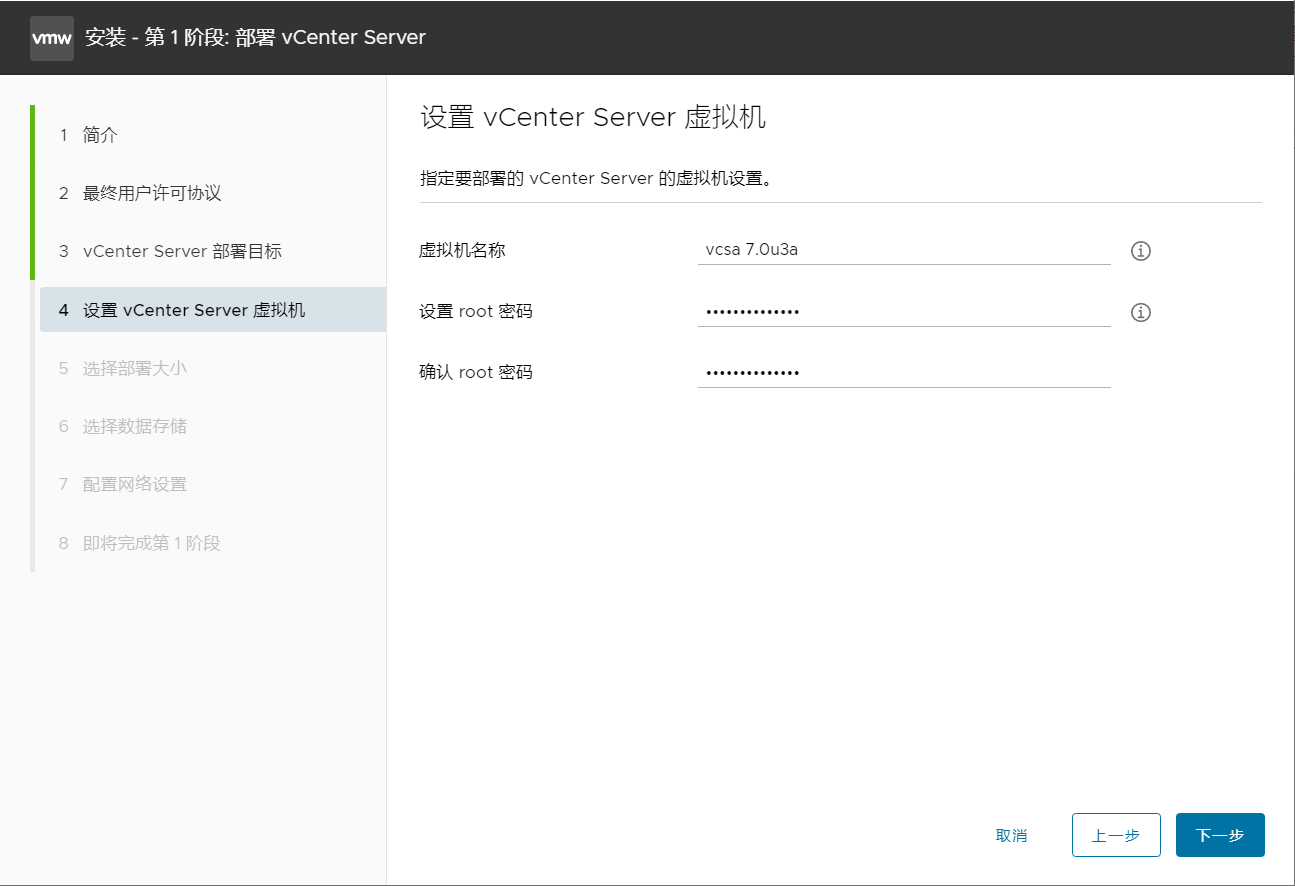Image resolution: width=1295 pixels, height=886 pixels.
Task: Open the info tooltip beside 虚拟机名称
Action: [x=1140, y=251]
